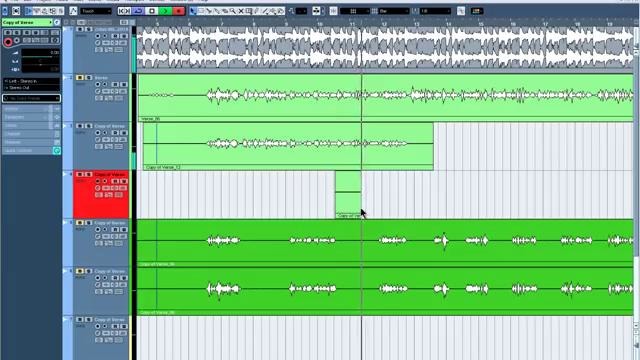Expand arrow on track 2 row
640x360 pixels.
[x=64, y=78]
